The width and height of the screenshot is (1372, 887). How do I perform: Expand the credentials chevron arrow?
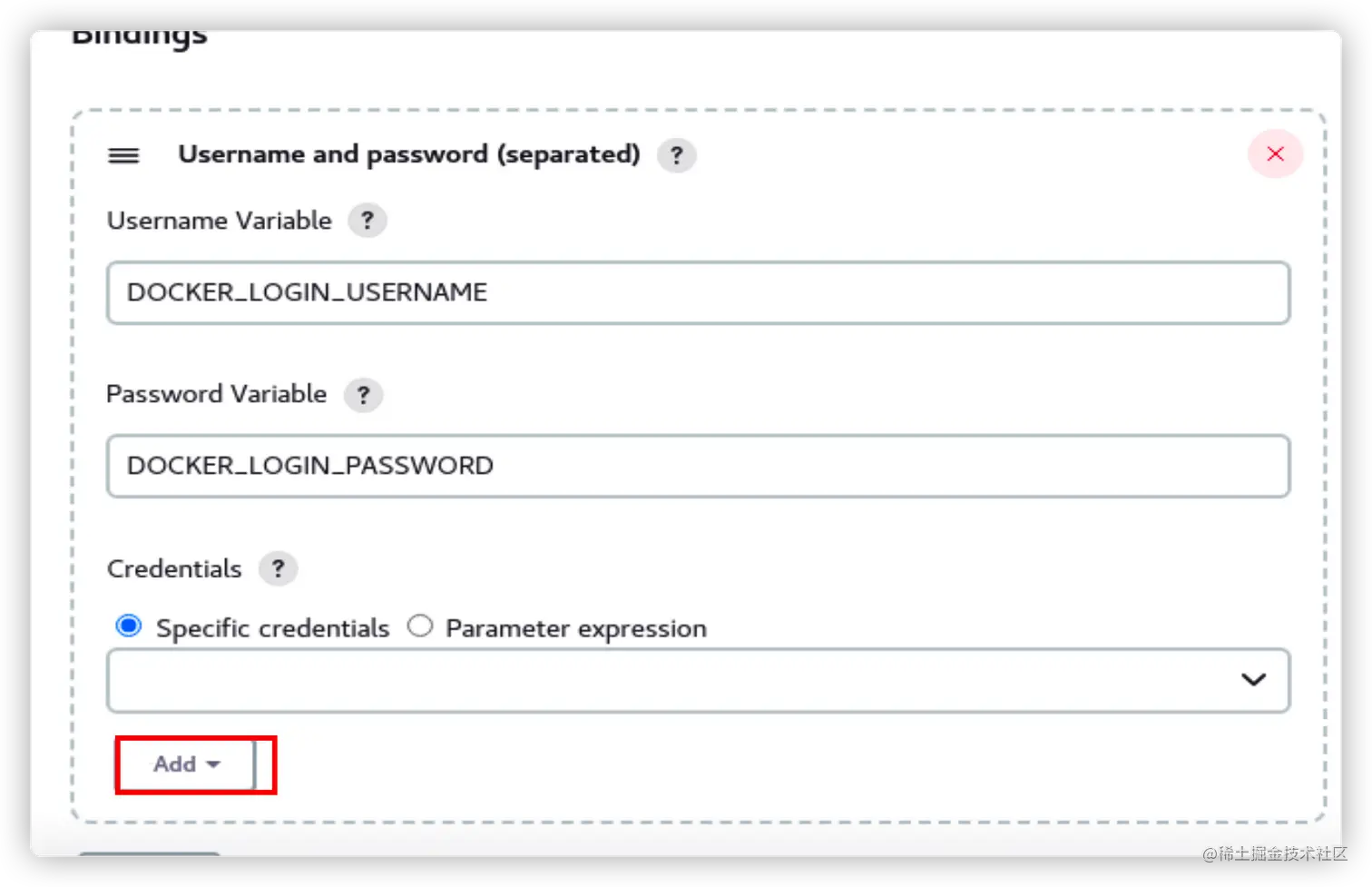[x=1253, y=679]
